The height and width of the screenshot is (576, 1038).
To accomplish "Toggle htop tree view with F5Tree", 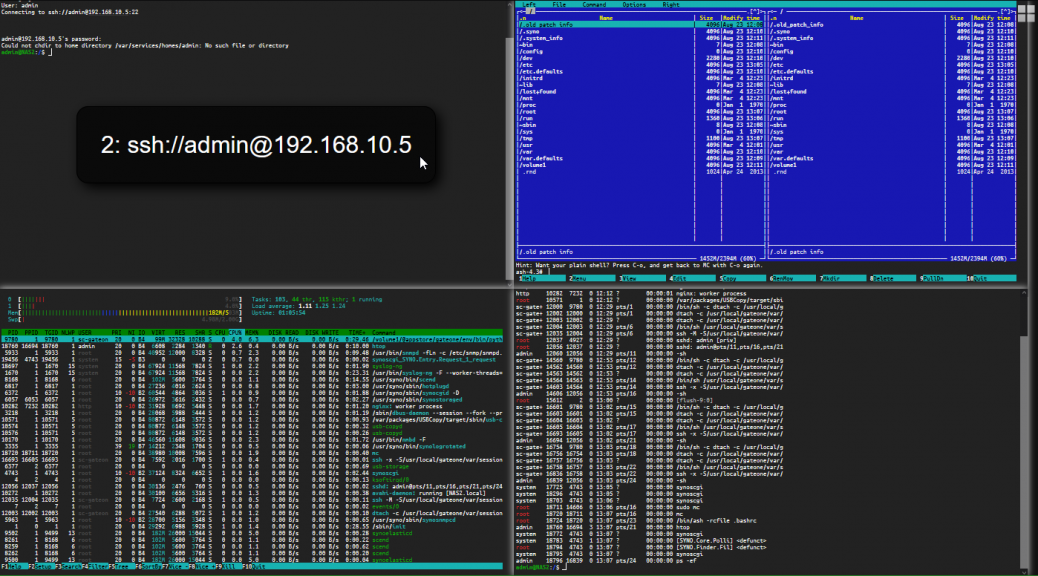I will click(x=120, y=567).
